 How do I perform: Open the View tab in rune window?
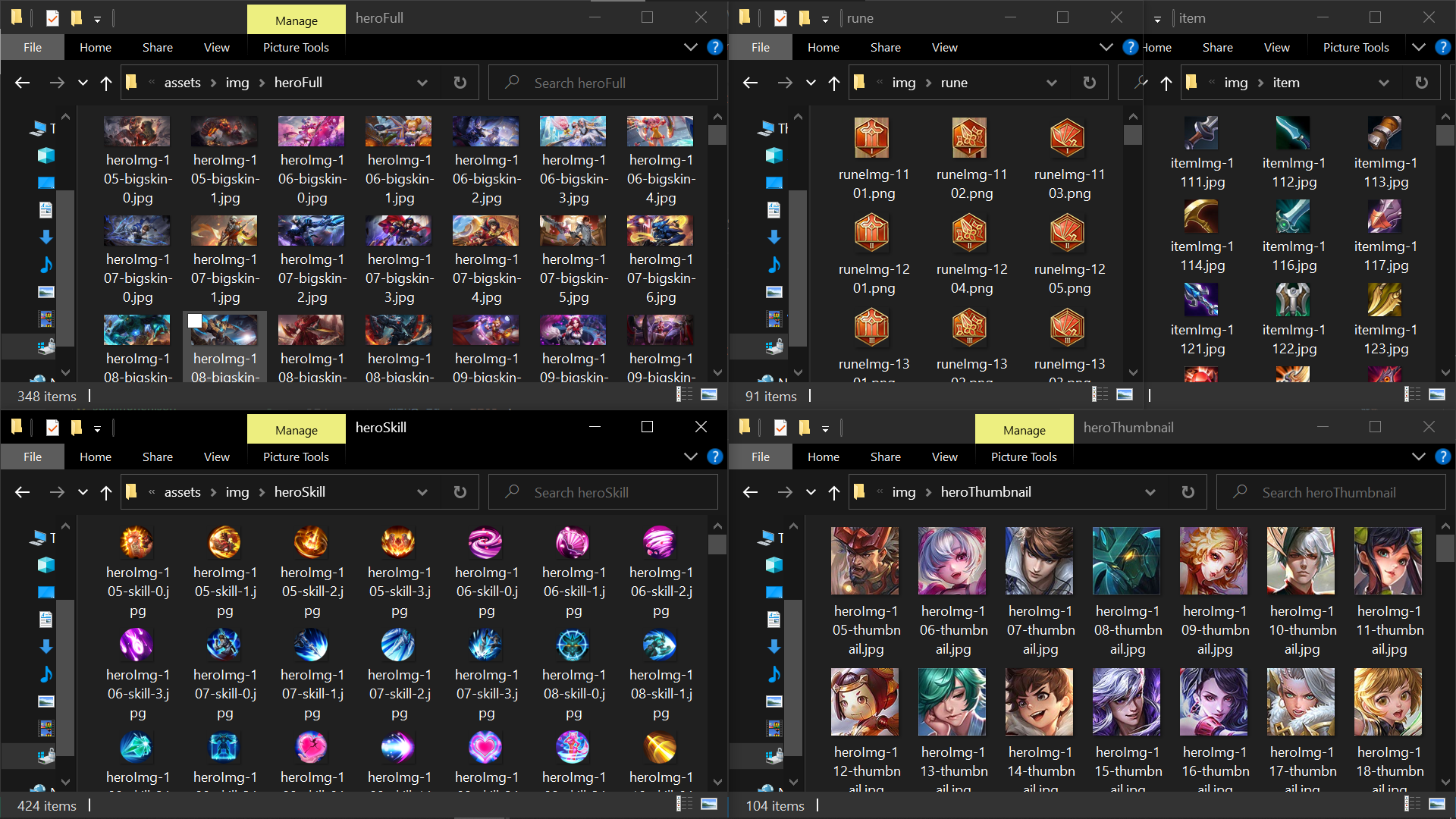[944, 47]
